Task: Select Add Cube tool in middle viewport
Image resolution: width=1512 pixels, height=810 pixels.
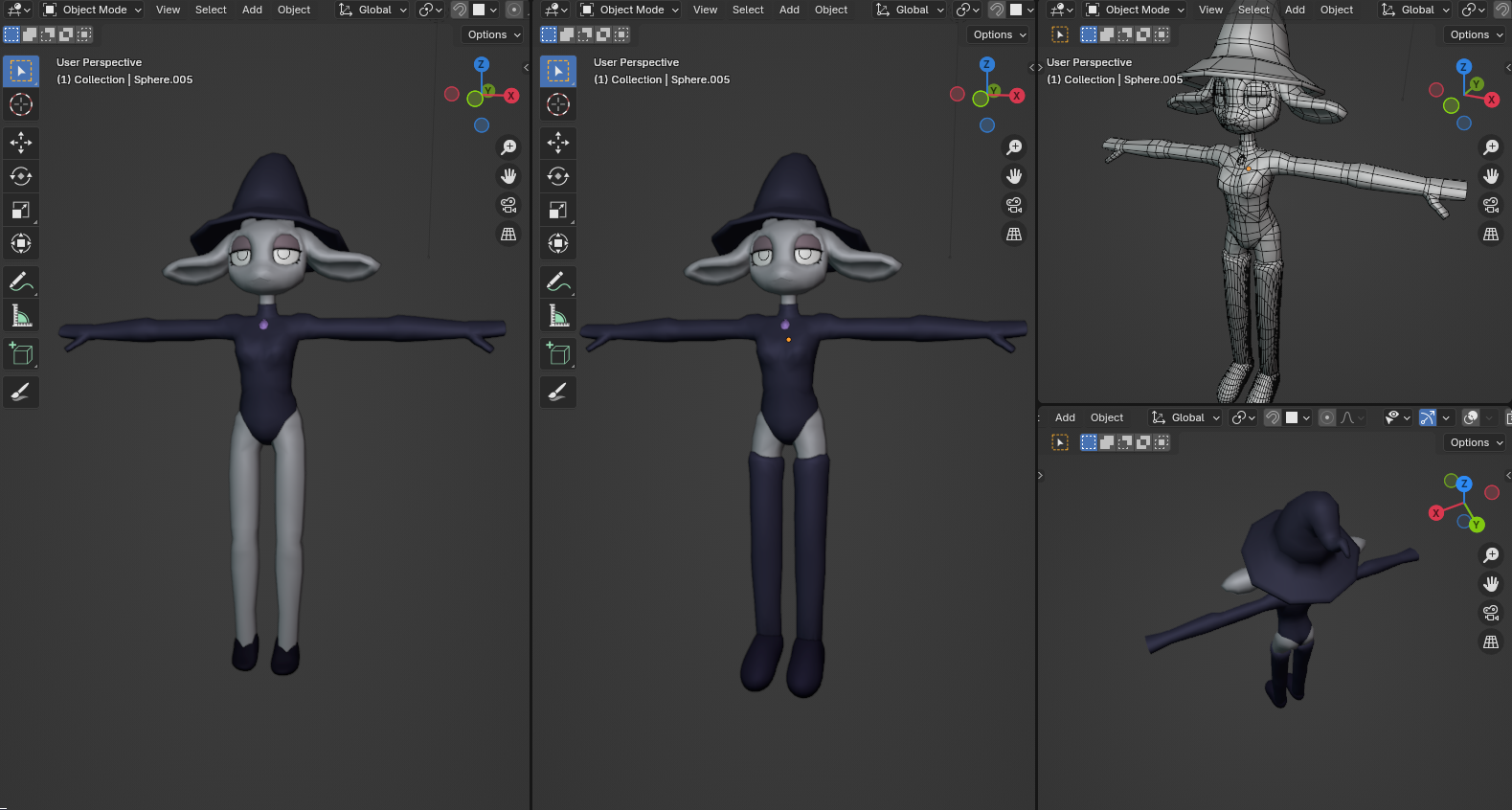Action: click(558, 354)
